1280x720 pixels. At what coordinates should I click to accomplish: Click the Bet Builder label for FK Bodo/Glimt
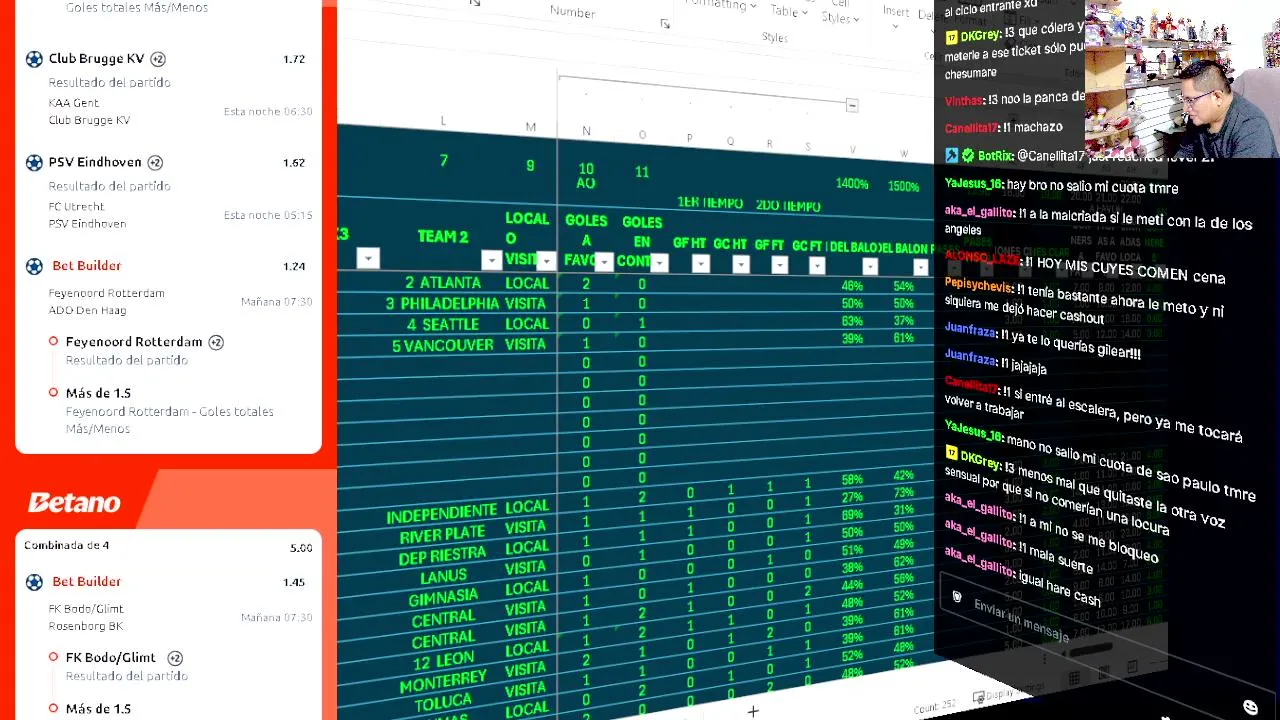tap(86, 582)
